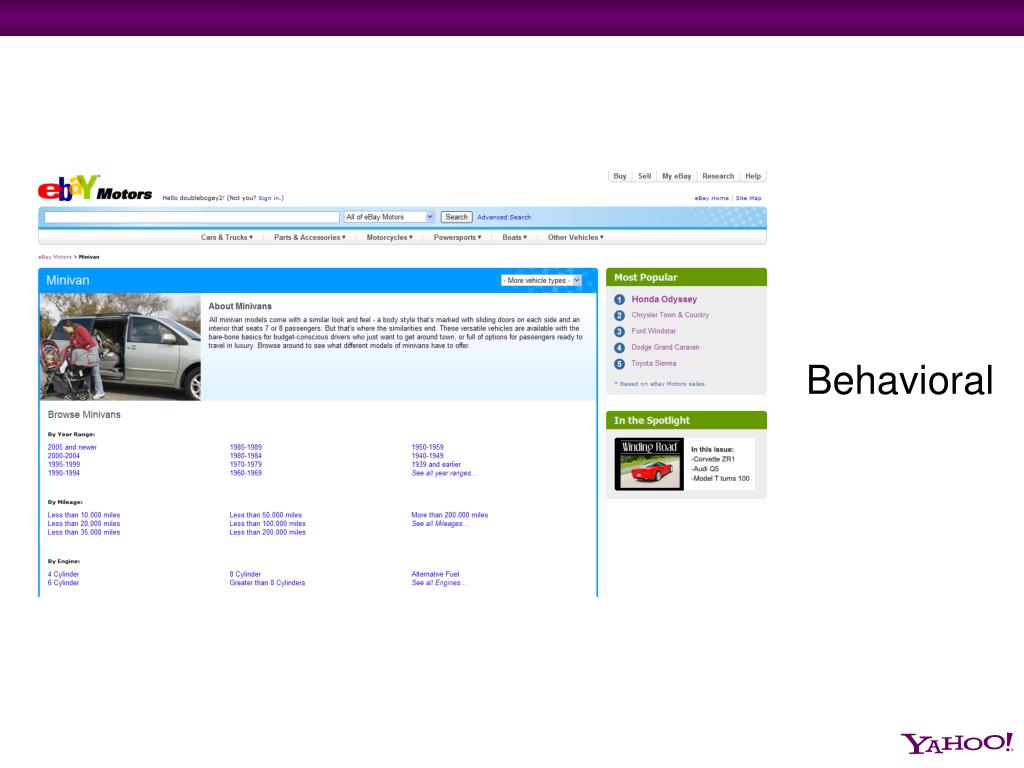This screenshot has height=768, width=1024.
Task: Browse minivans 2005 and newer
Action: coord(72,448)
